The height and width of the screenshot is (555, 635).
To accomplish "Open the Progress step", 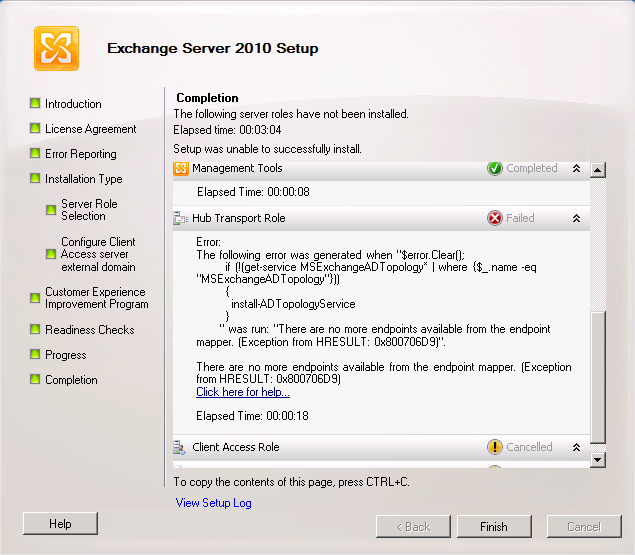I will click(x=66, y=355).
